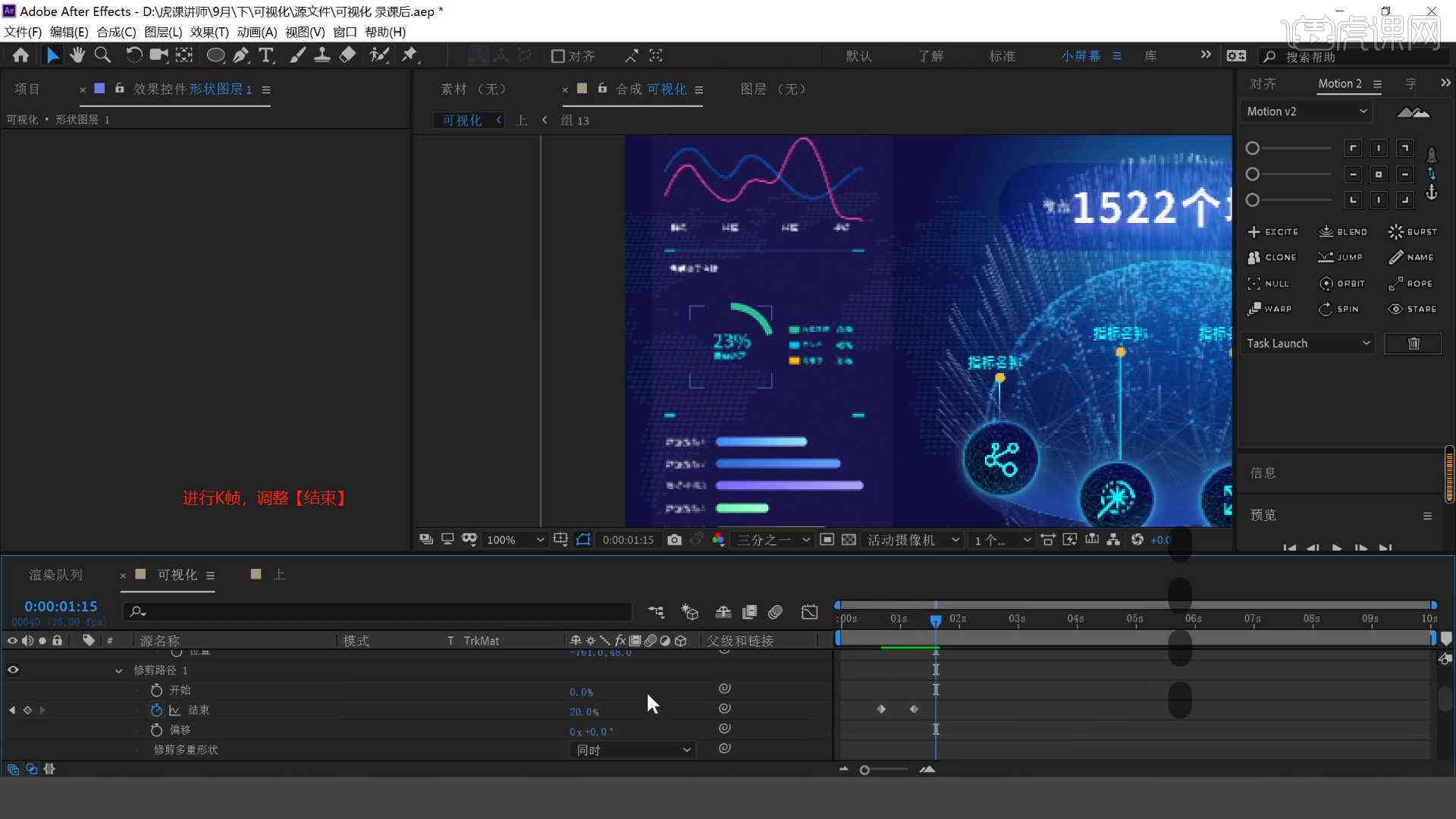The height and width of the screenshot is (819, 1456).
Task: Toggle transparency grid in viewer
Action: pyautogui.click(x=849, y=540)
